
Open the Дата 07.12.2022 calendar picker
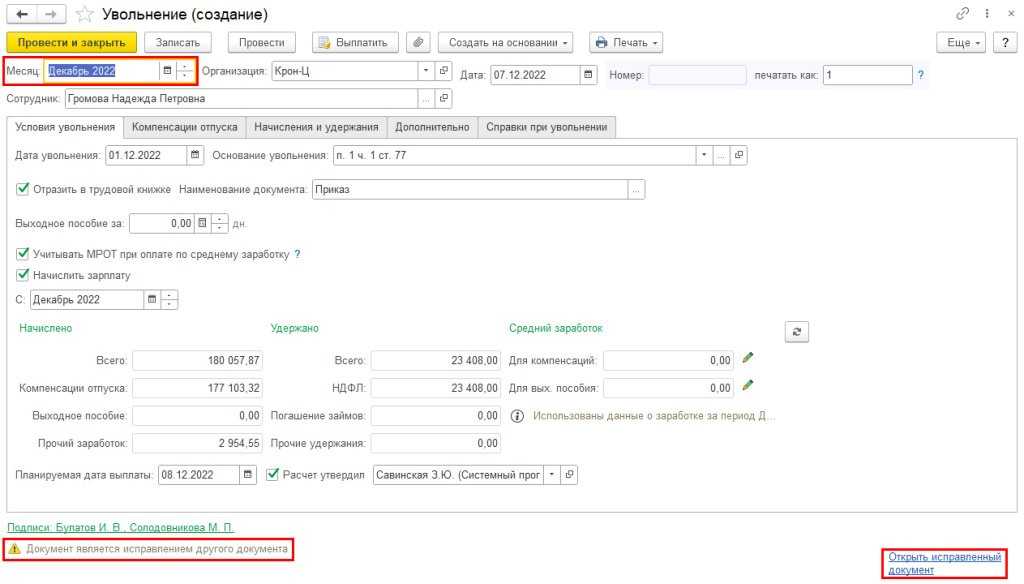[x=588, y=75]
